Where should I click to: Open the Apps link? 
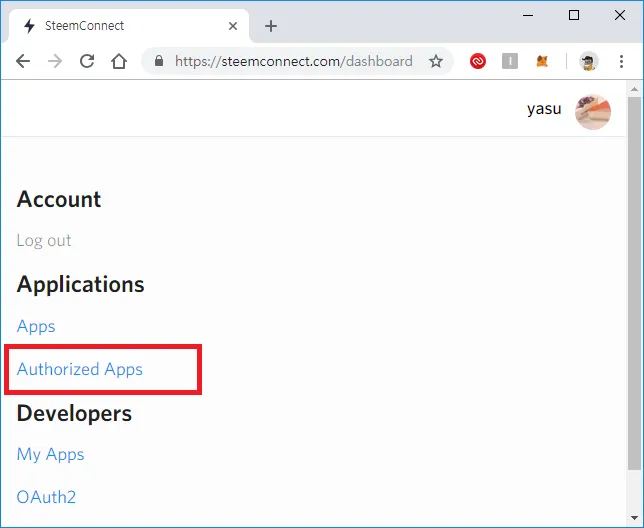[36, 326]
